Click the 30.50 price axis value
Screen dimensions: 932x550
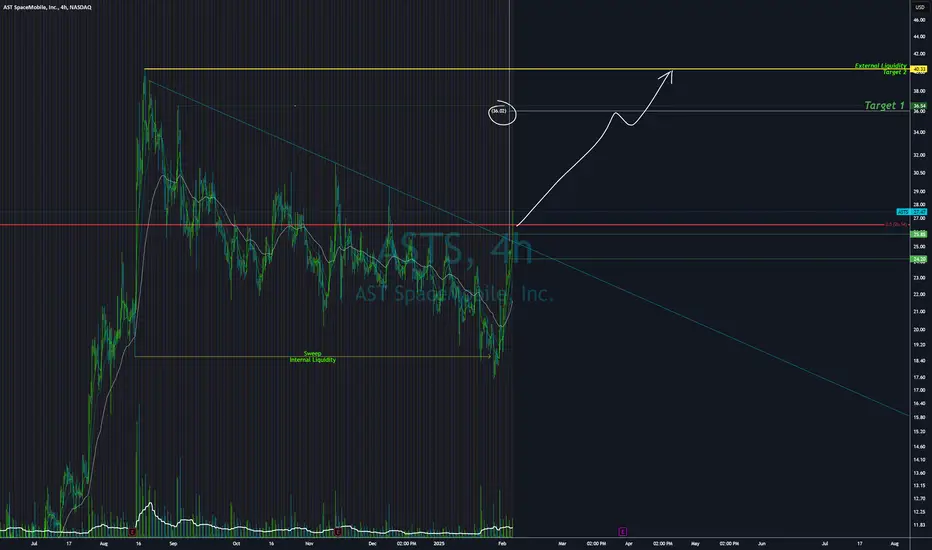point(919,173)
